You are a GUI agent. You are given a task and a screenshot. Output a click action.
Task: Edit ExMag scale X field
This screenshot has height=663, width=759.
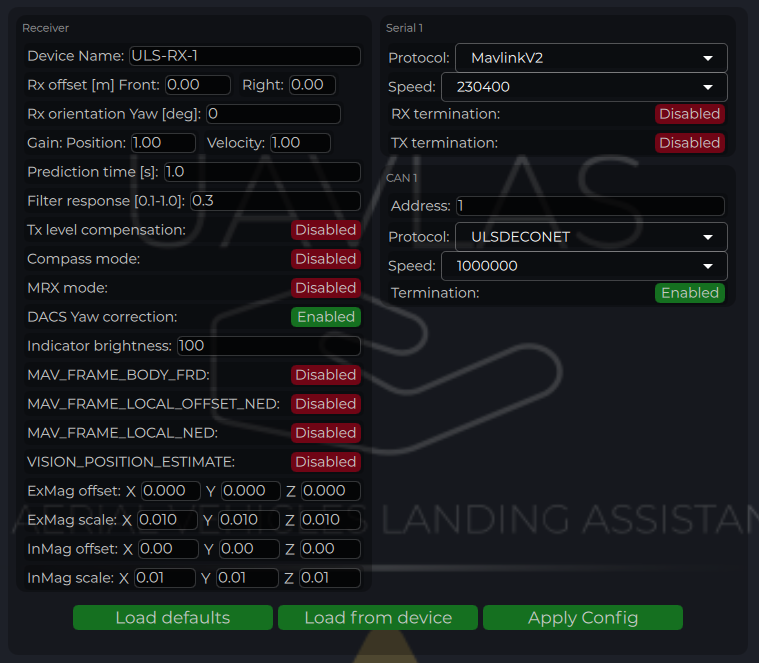(x=167, y=520)
